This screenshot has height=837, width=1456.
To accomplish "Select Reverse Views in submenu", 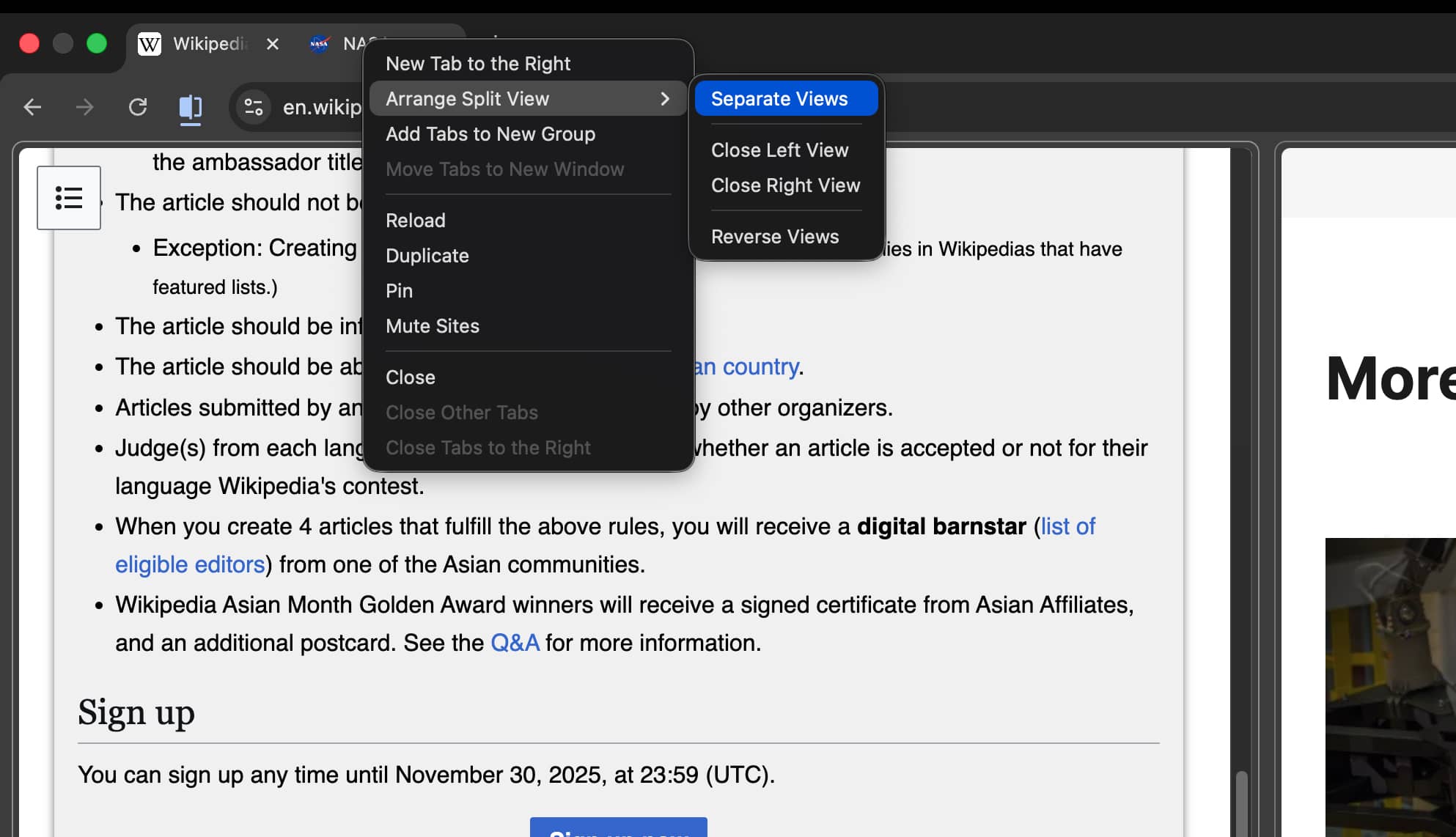I will click(x=774, y=237).
